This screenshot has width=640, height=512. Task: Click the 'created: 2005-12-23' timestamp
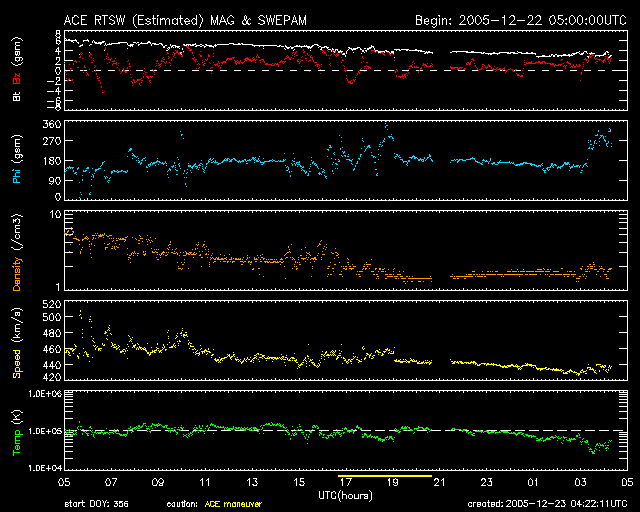pyautogui.click(x=546, y=503)
